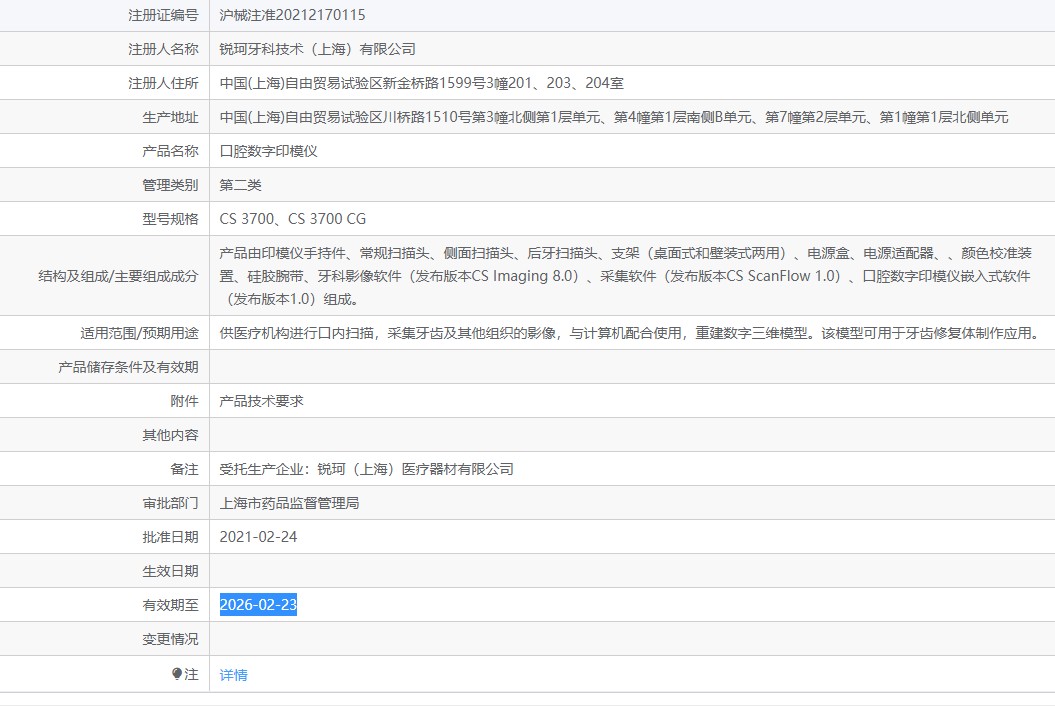1055x706 pixels.
Task: Click the product name 口腔数字印模仪
Action: pos(268,151)
